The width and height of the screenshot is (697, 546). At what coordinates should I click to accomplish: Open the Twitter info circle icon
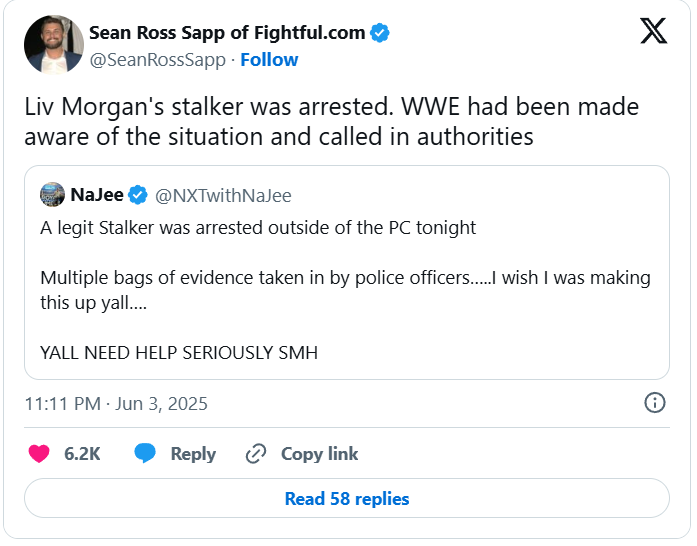655,403
